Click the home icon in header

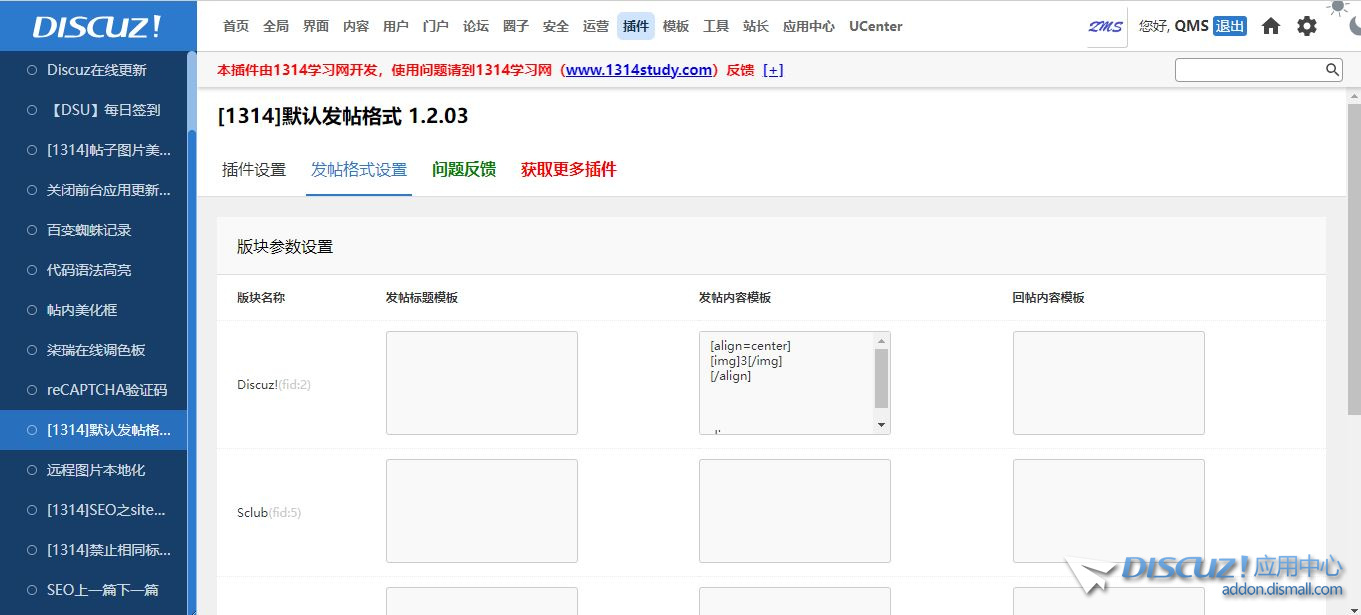click(1271, 27)
